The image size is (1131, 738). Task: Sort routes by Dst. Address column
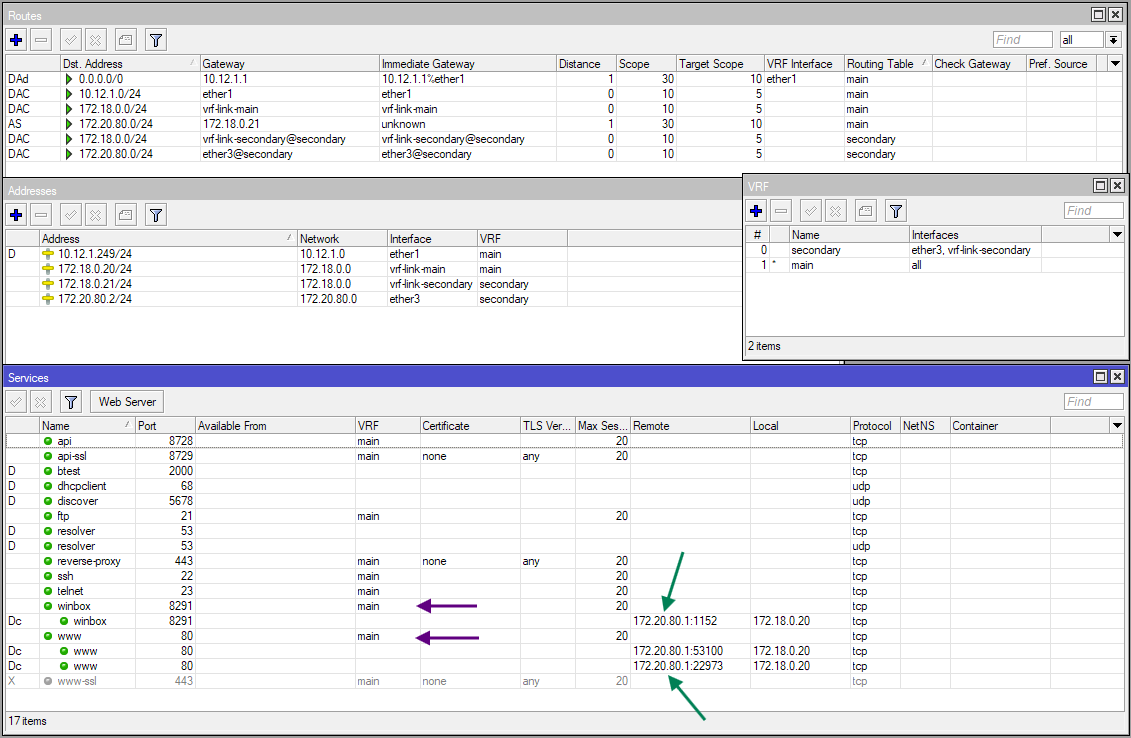(x=129, y=63)
